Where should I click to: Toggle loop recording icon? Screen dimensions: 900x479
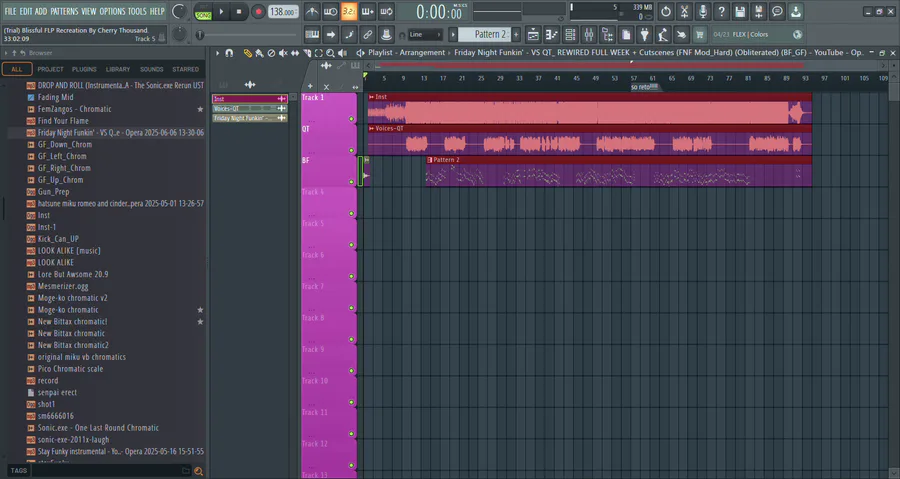click(387, 11)
